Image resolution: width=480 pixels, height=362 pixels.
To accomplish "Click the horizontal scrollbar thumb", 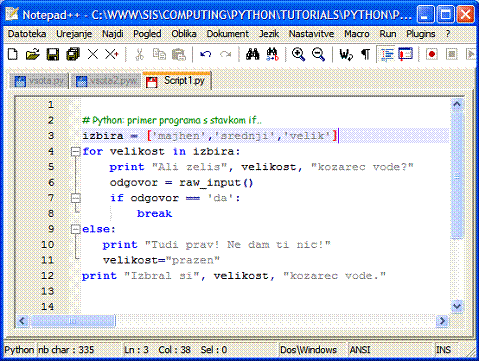I will click(72, 321).
